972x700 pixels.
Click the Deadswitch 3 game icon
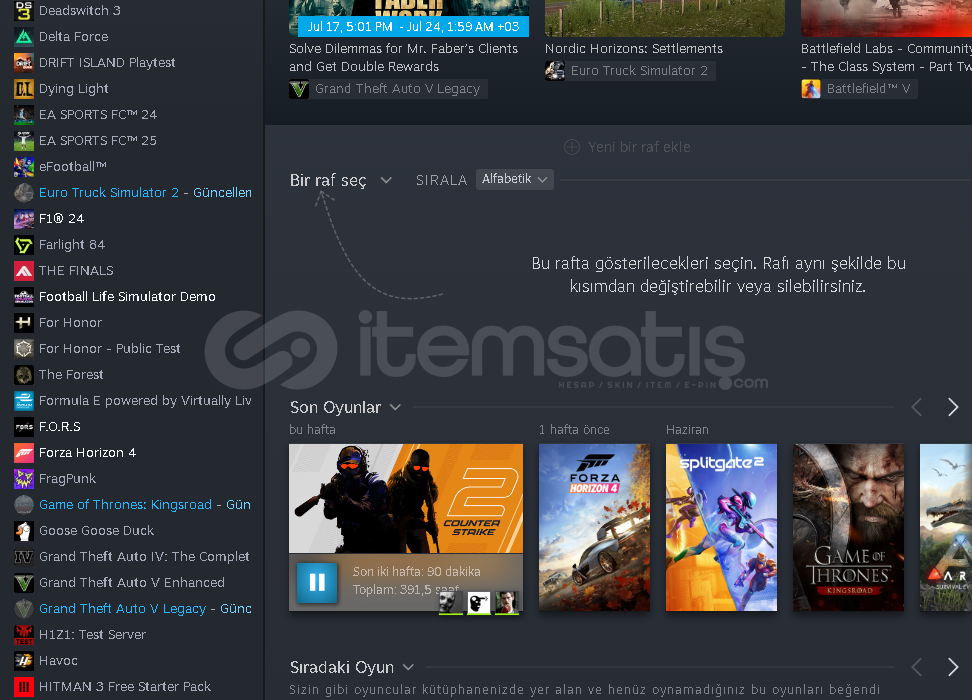click(x=24, y=11)
